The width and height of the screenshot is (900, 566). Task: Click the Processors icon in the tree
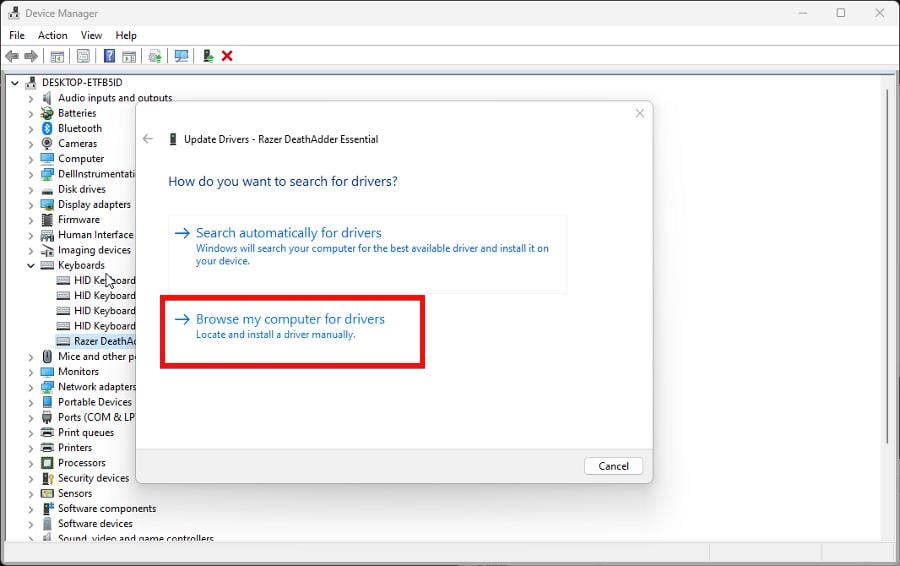[x=47, y=463]
